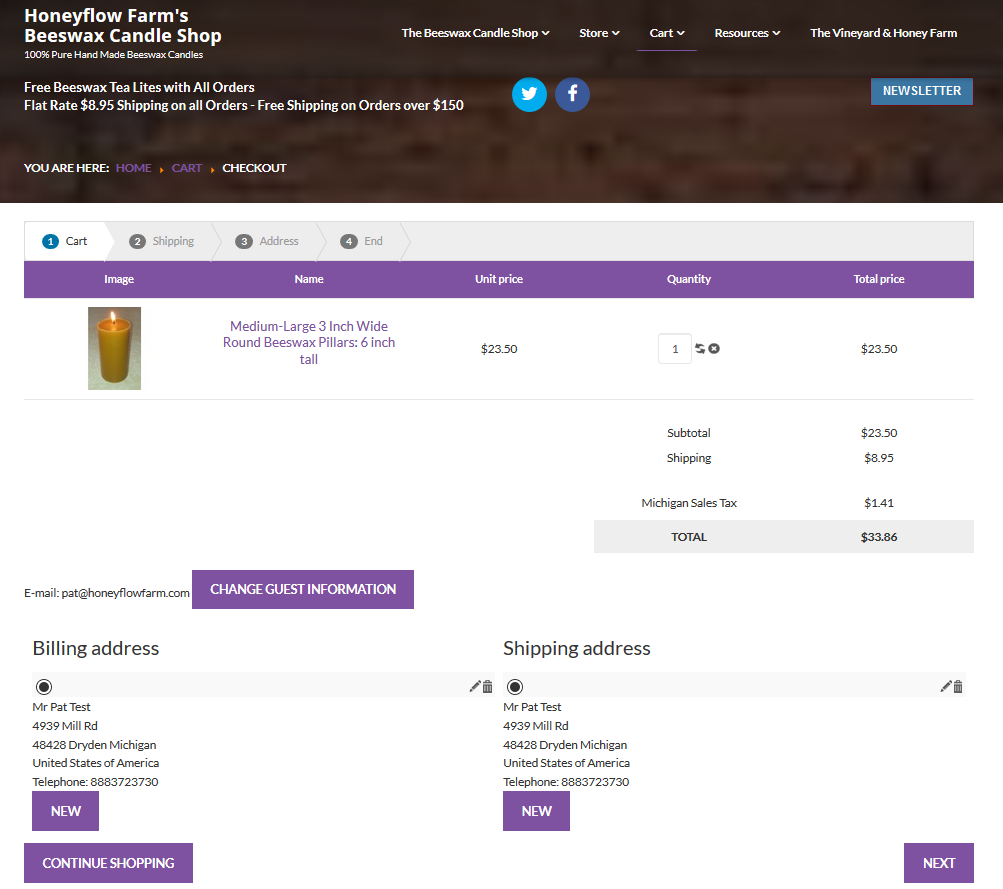Open the Medium-Large 3 Inch Wide Pillars product link

pos(309,343)
